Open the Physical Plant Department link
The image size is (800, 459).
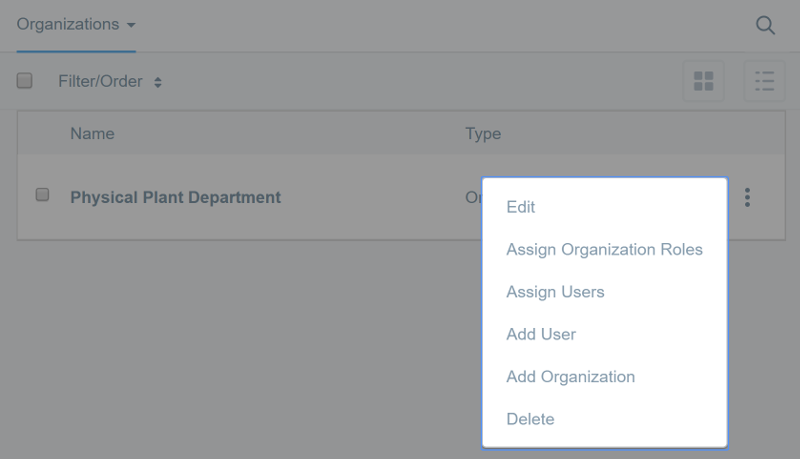176,197
